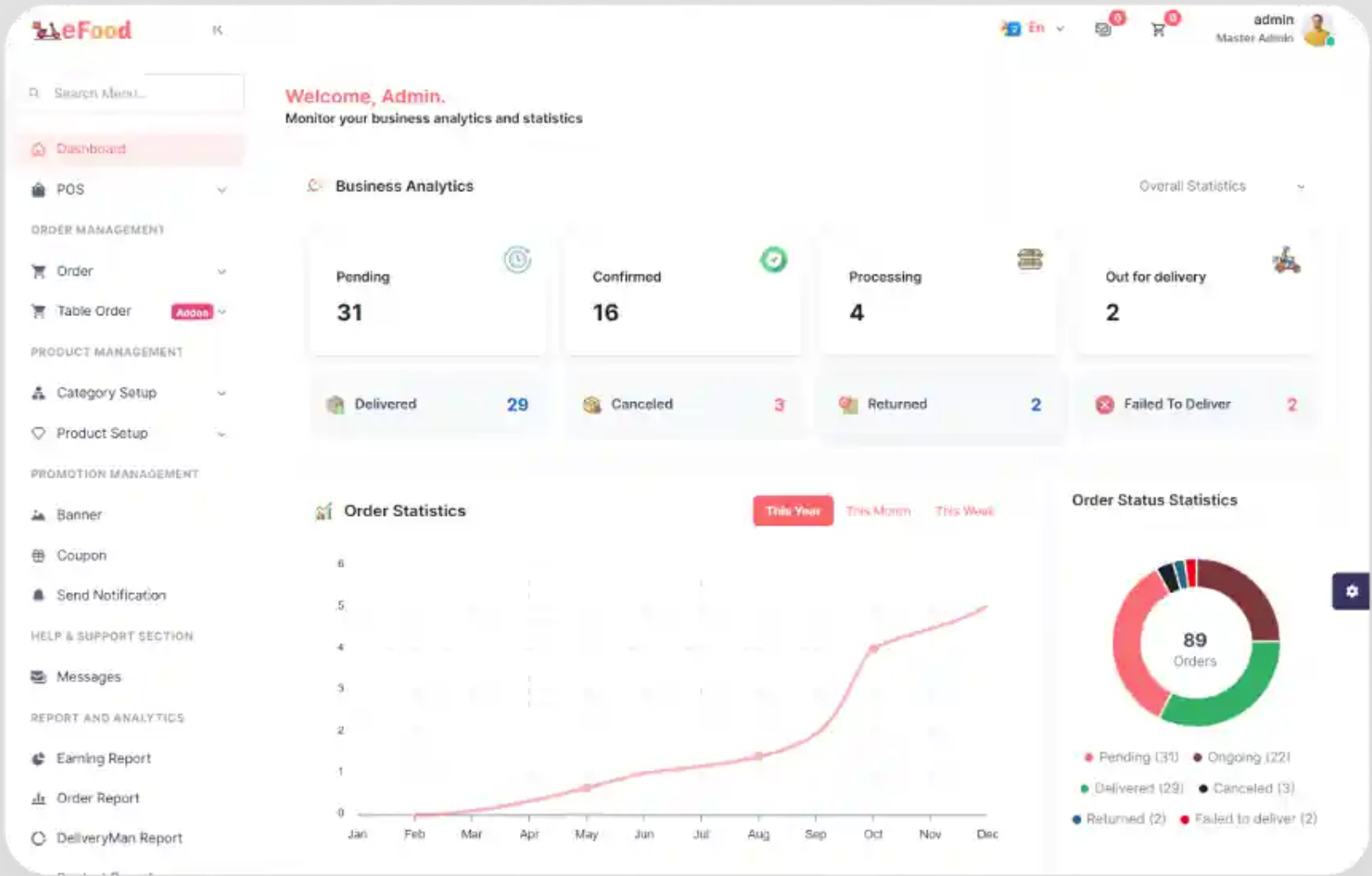The width and height of the screenshot is (1372, 876).
Task: Expand the Product Setup chevron
Action: (x=222, y=434)
